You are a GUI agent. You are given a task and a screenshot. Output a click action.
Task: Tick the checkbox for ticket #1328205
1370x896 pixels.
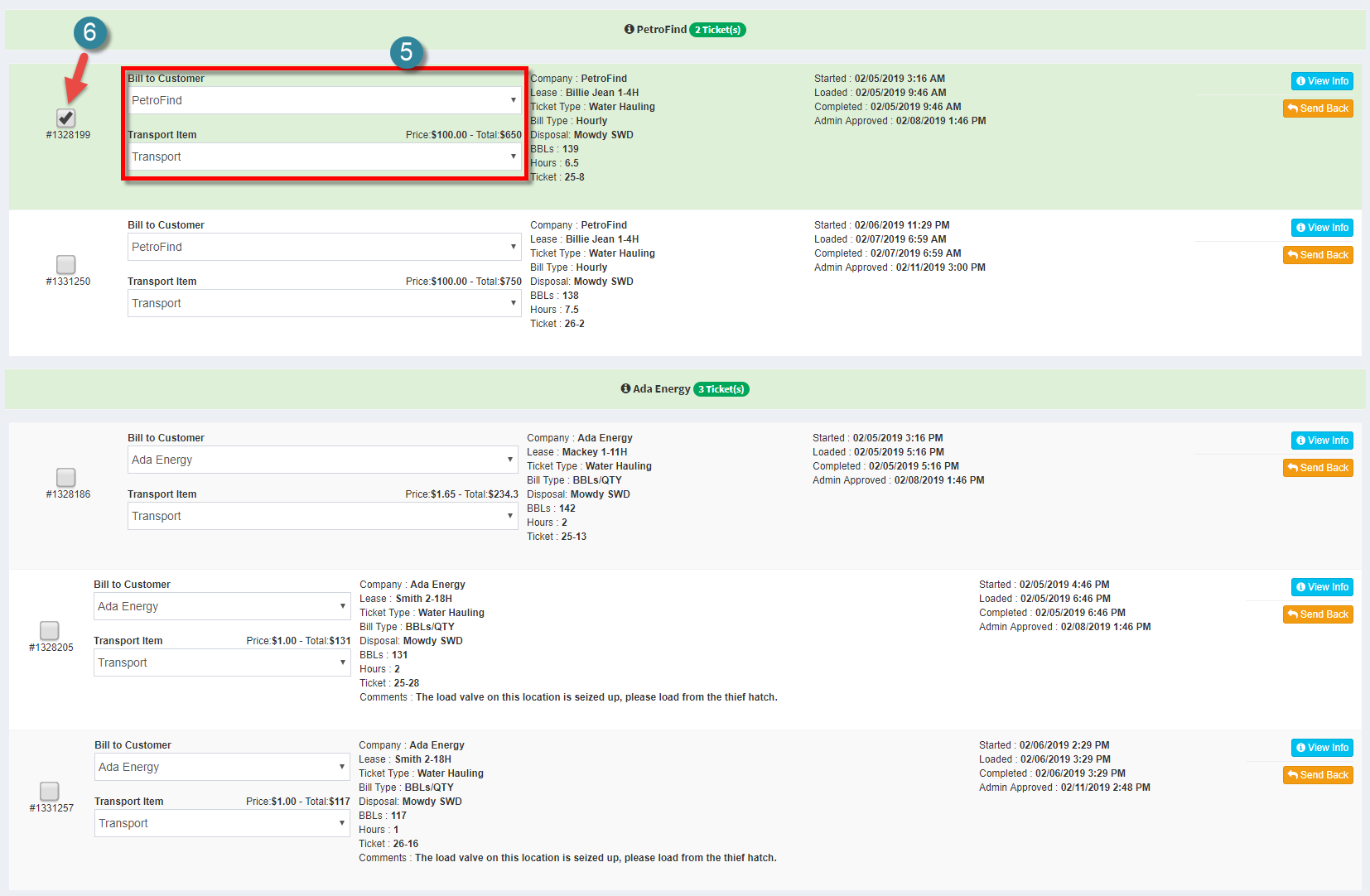tap(50, 630)
